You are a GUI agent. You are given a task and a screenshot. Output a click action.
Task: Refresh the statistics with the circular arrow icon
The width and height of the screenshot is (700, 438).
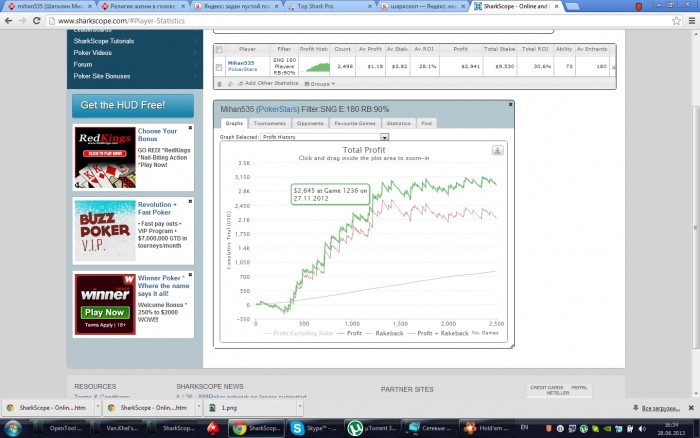[x=230, y=83]
